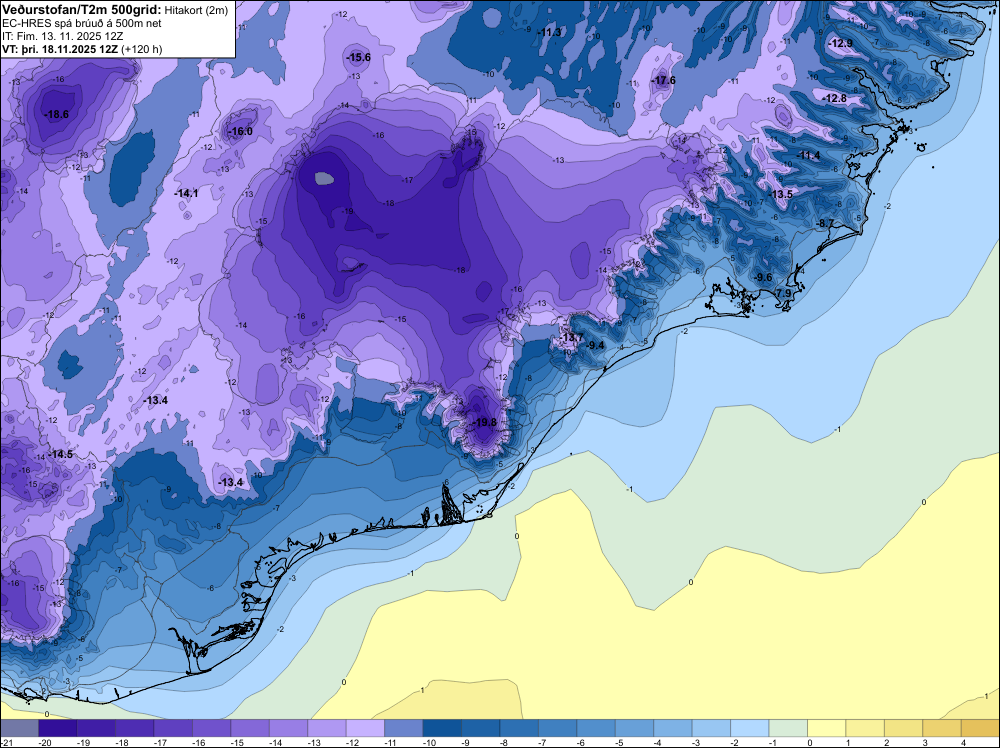Select the pale lilac legend swatch labeled -12
Screen dimensions: 1000x748
click(365, 728)
